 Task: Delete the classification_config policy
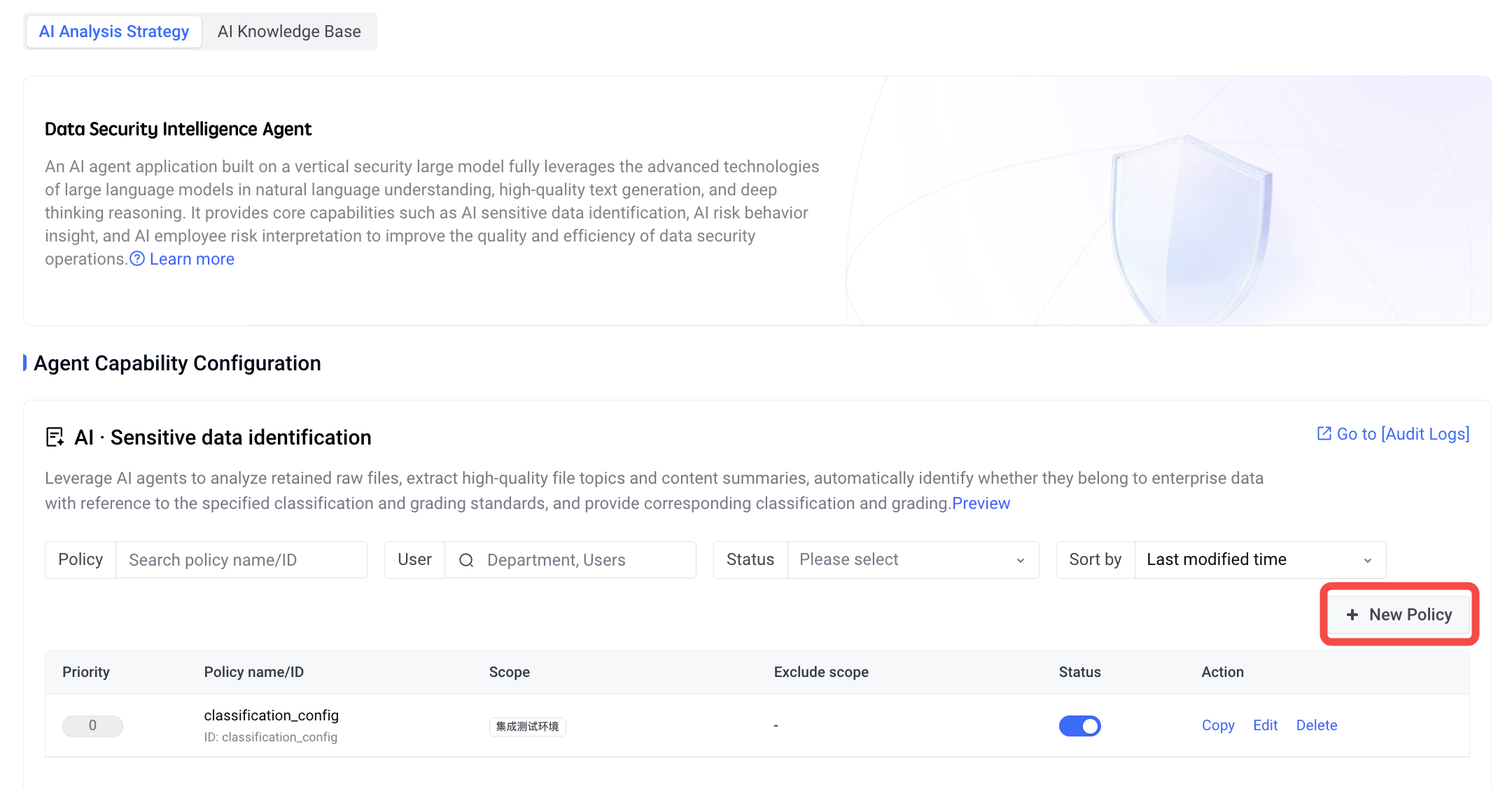coord(1317,725)
